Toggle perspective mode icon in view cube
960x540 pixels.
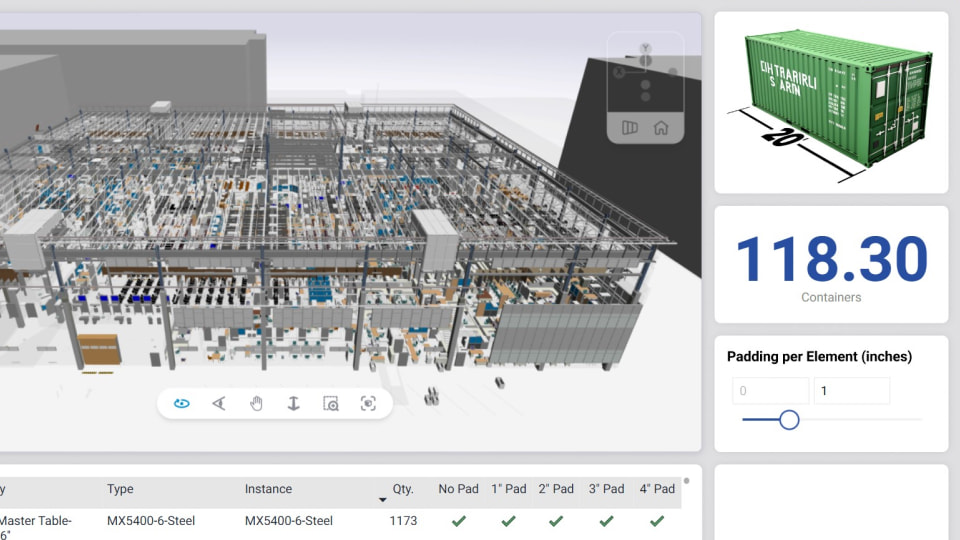(x=630, y=128)
